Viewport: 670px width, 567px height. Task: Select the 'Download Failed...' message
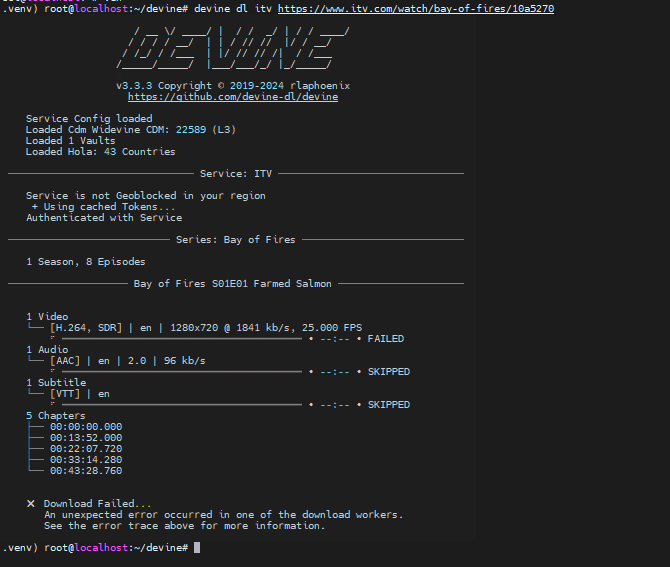tap(97, 503)
